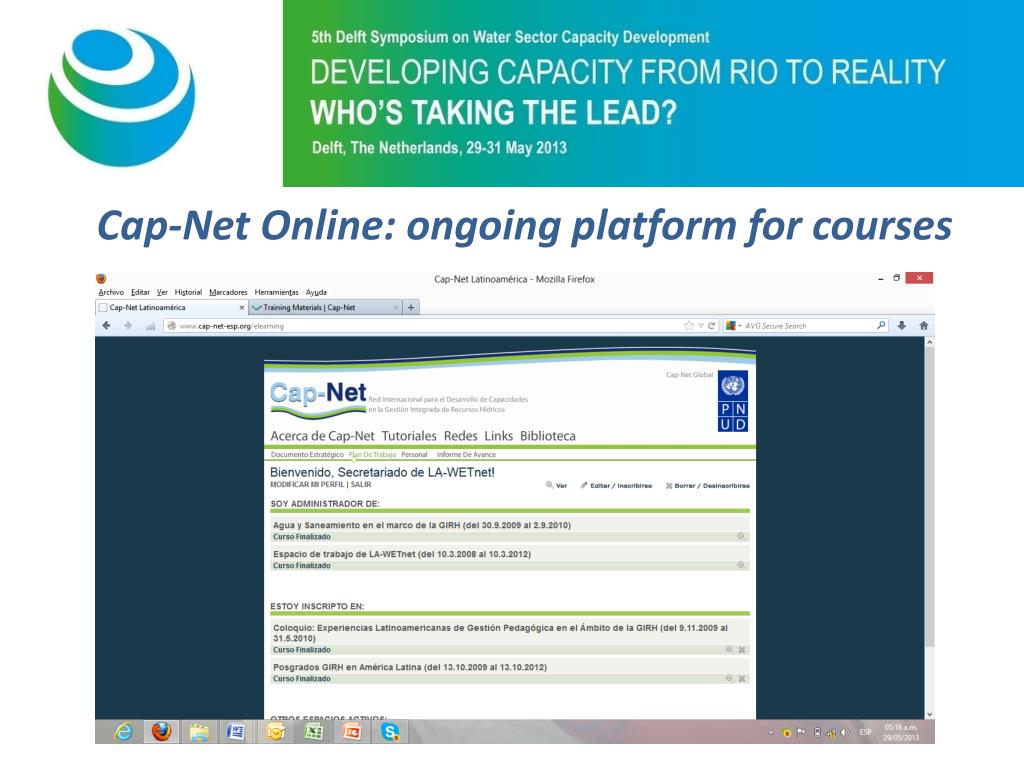The height and width of the screenshot is (768, 1024).
Task: Click Documento Estratégico submenu link
Action: click(307, 455)
